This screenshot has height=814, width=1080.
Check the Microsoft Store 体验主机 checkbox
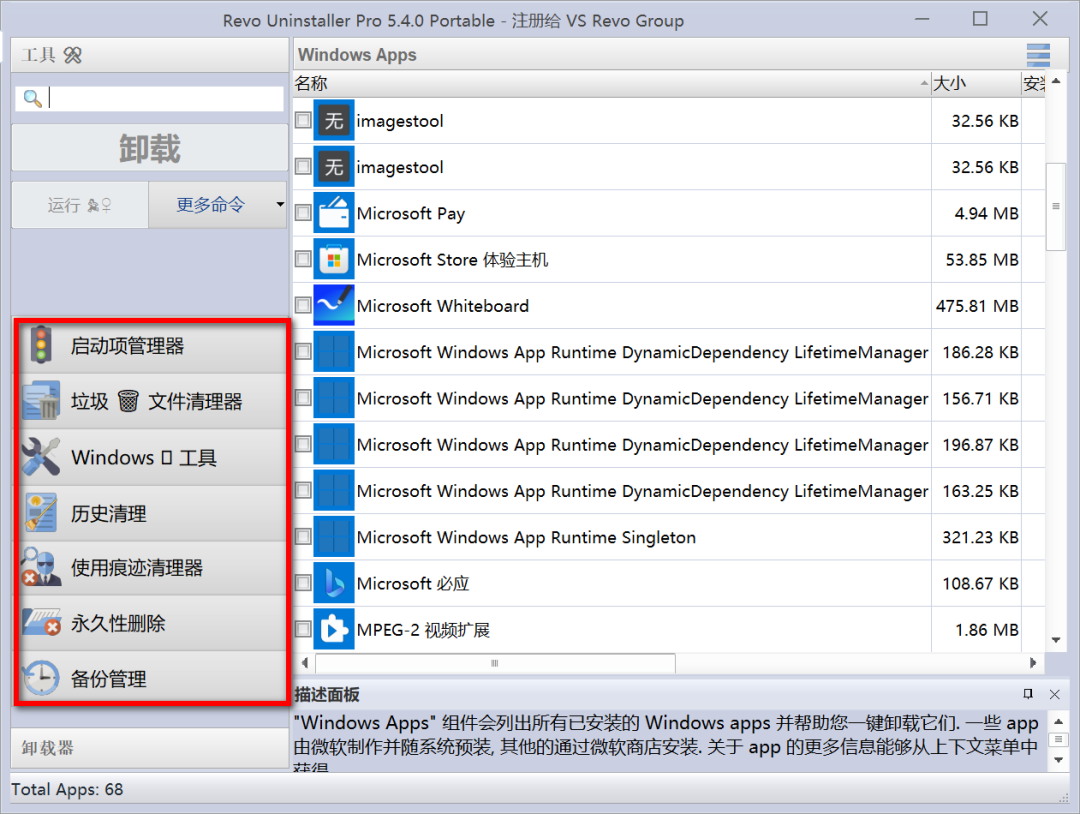pos(303,258)
